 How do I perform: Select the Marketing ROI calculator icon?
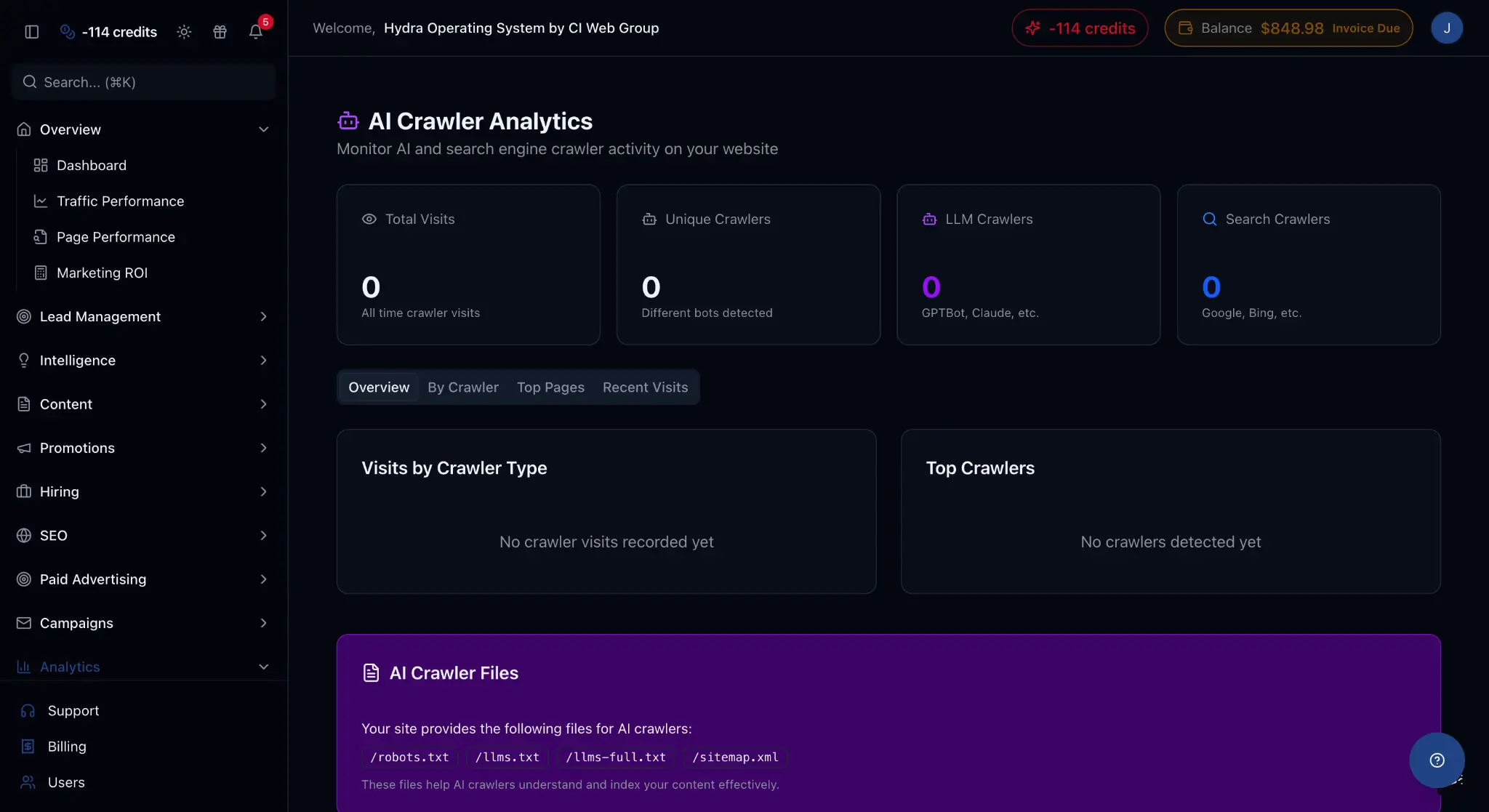[42, 273]
